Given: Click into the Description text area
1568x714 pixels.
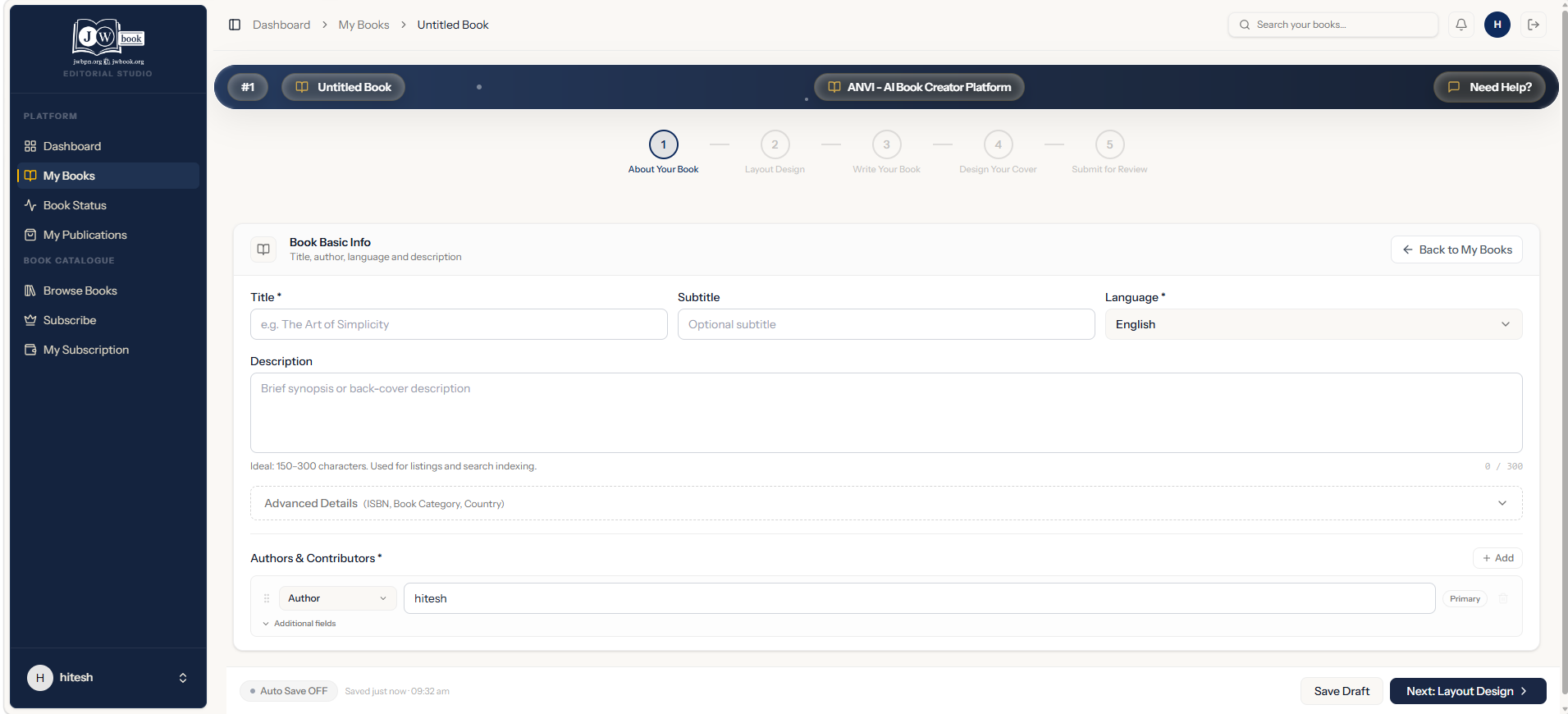Looking at the screenshot, I should click(x=886, y=413).
